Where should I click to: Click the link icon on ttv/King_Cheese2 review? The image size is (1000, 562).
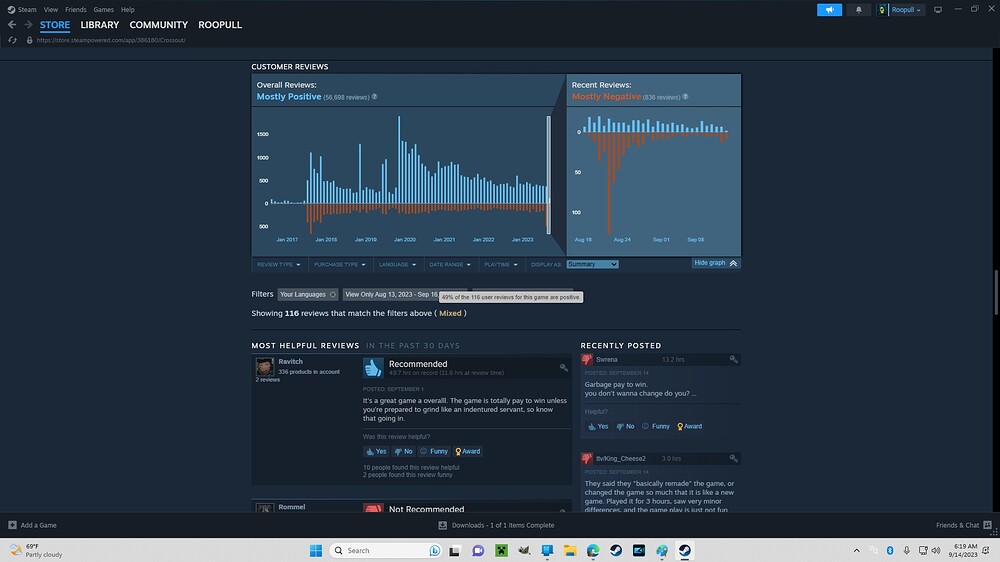tap(733, 458)
